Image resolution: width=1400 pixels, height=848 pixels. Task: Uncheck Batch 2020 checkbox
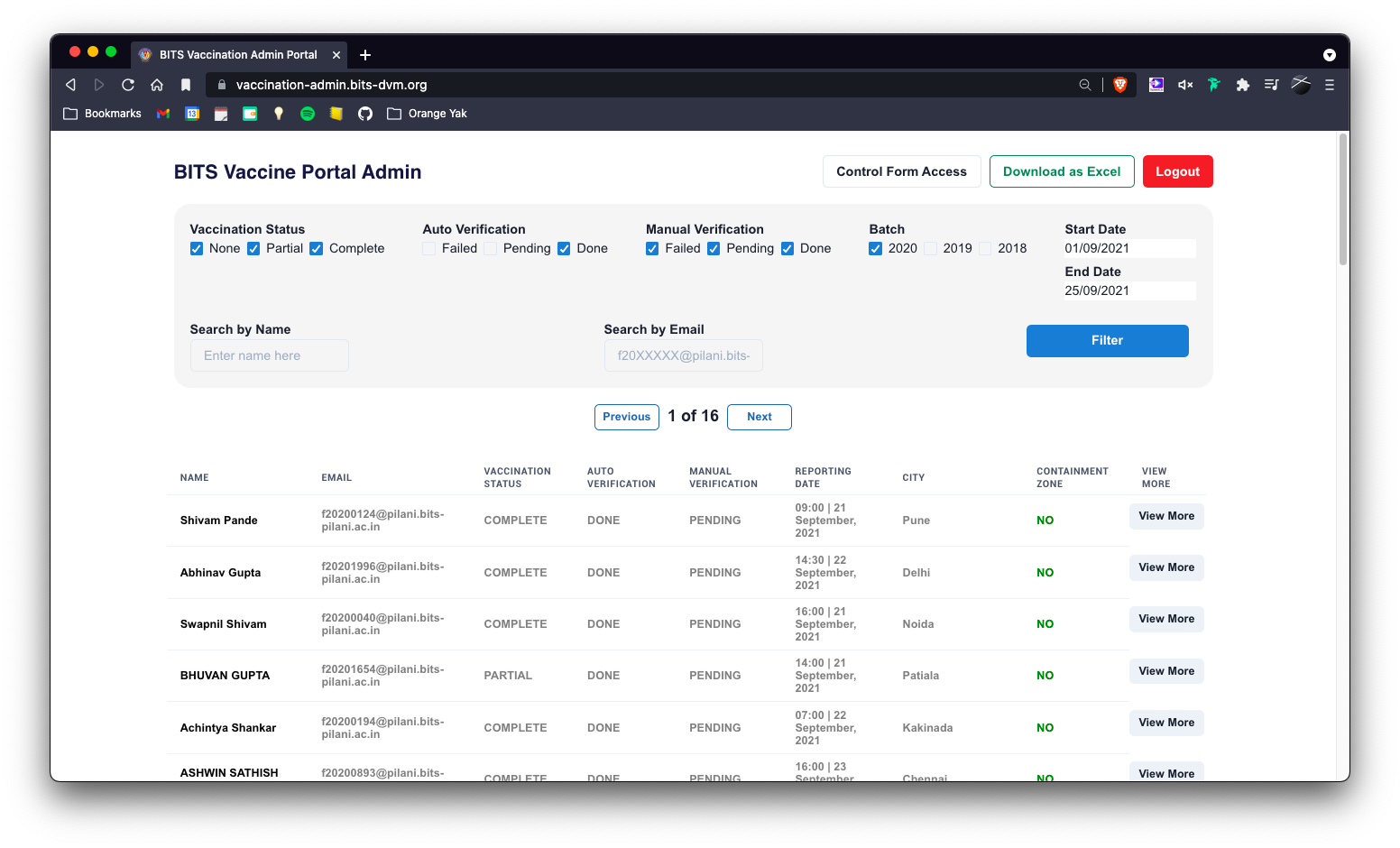[x=876, y=249]
